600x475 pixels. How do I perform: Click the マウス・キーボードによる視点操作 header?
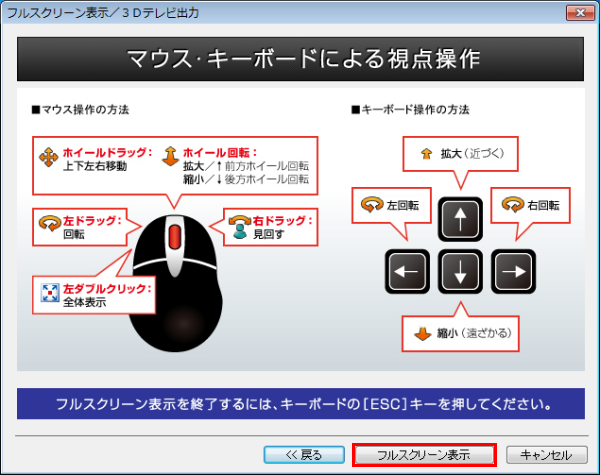point(299,58)
